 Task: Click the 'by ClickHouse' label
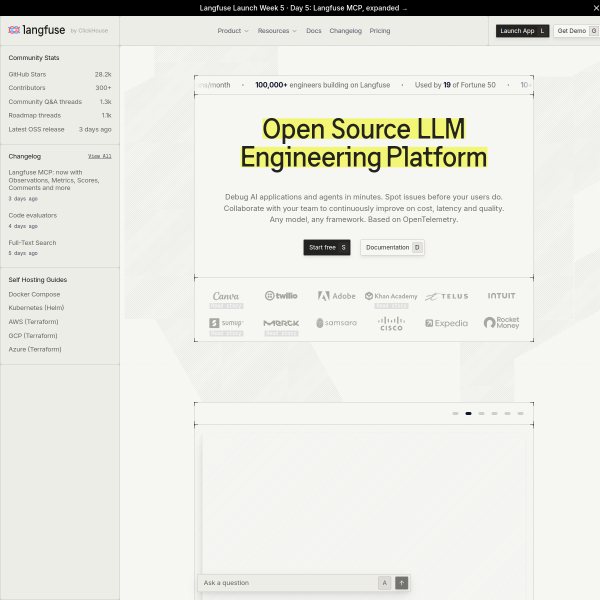(x=89, y=31)
